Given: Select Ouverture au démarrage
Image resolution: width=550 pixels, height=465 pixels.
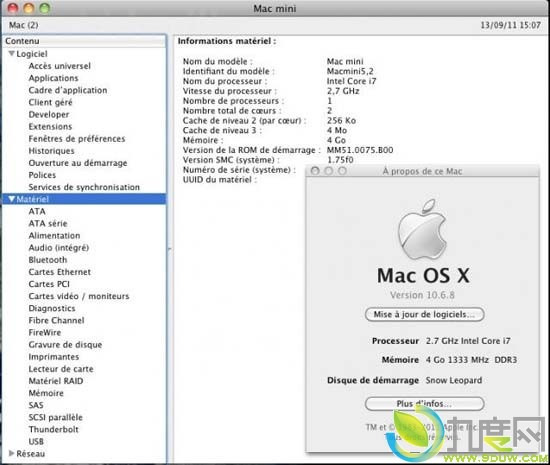Looking at the screenshot, I should pyautogui.click(x=78, y=163).
